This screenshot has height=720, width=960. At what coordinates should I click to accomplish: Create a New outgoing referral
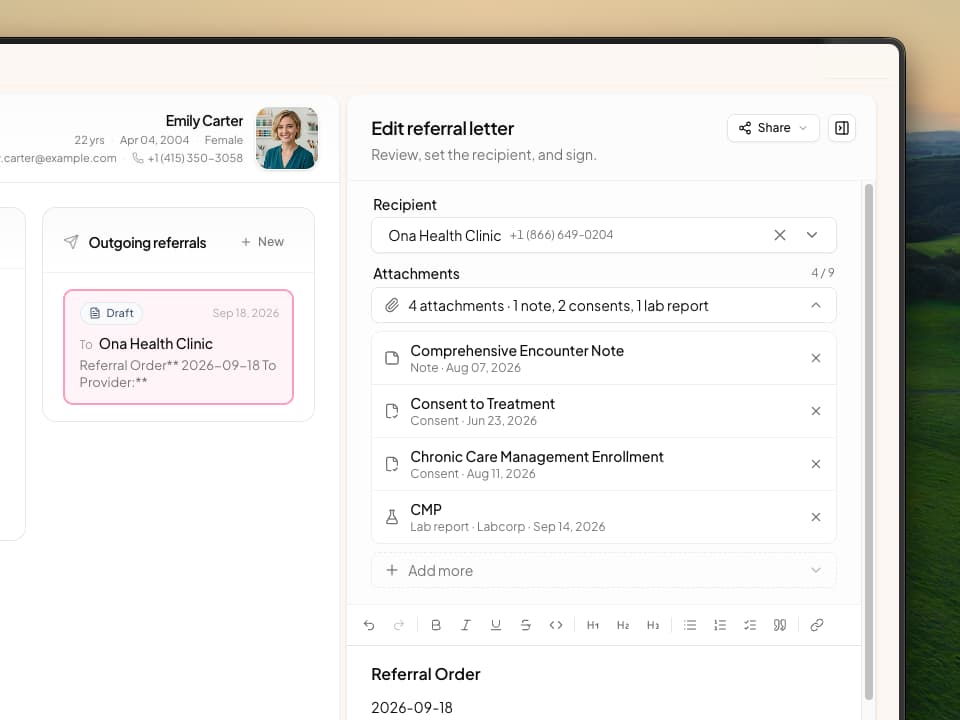pyautogui.click(x=263, y=242)
